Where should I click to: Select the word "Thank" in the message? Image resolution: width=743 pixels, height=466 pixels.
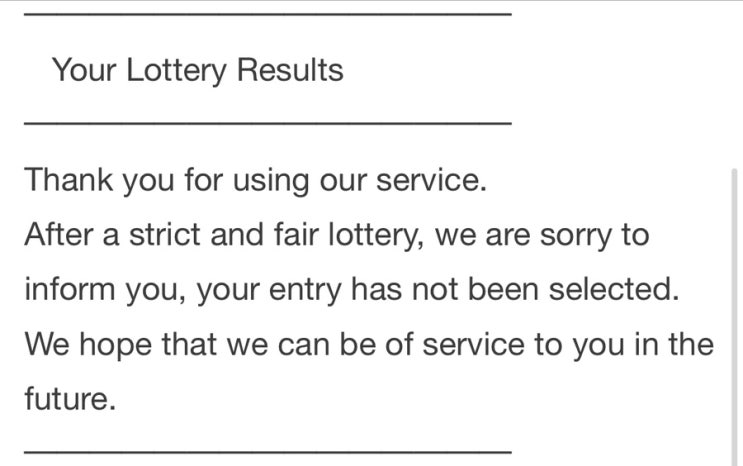click(69, 180)
